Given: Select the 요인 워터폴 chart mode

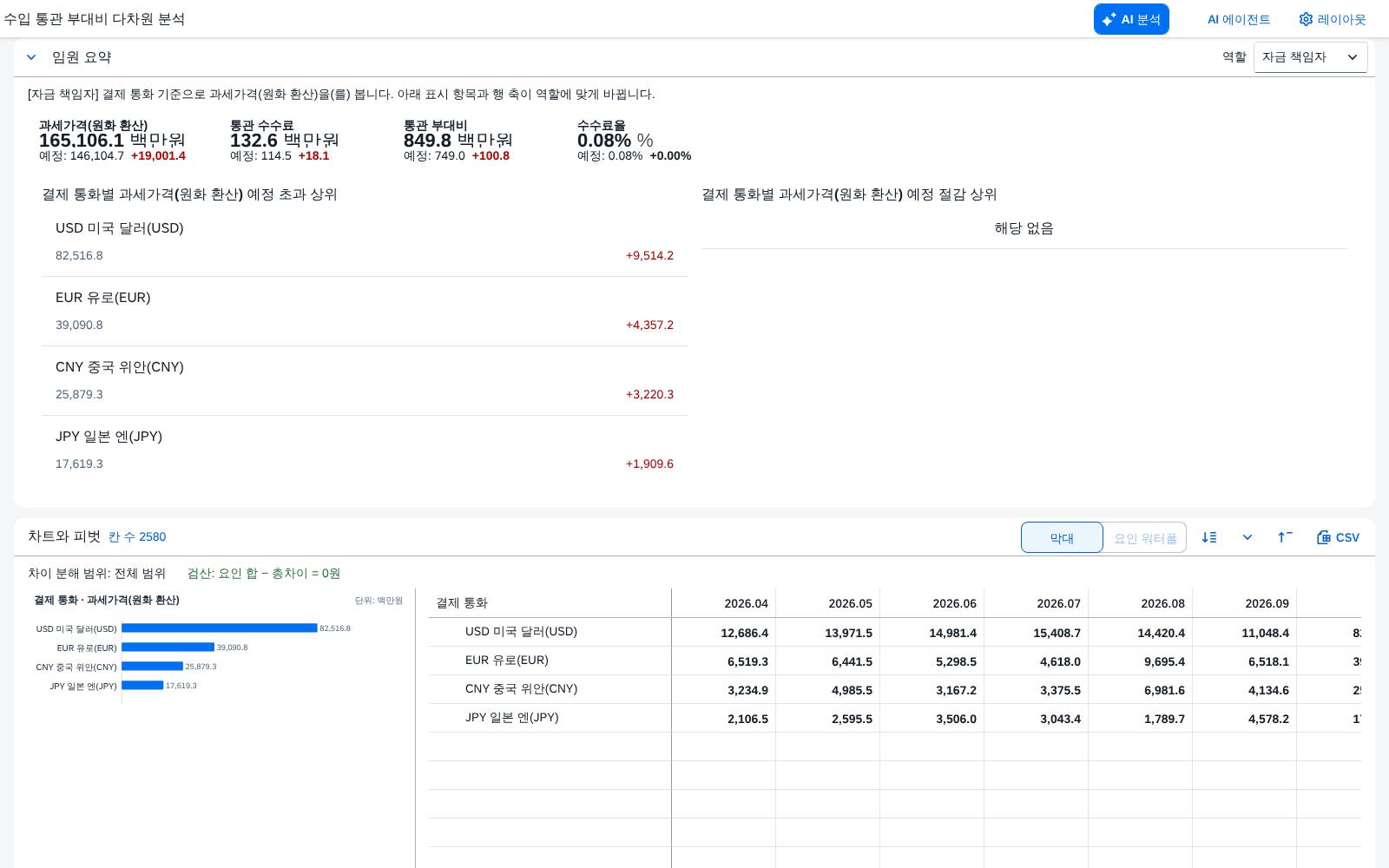Looking at the screenshot, I should click(x=1145, y=537).
